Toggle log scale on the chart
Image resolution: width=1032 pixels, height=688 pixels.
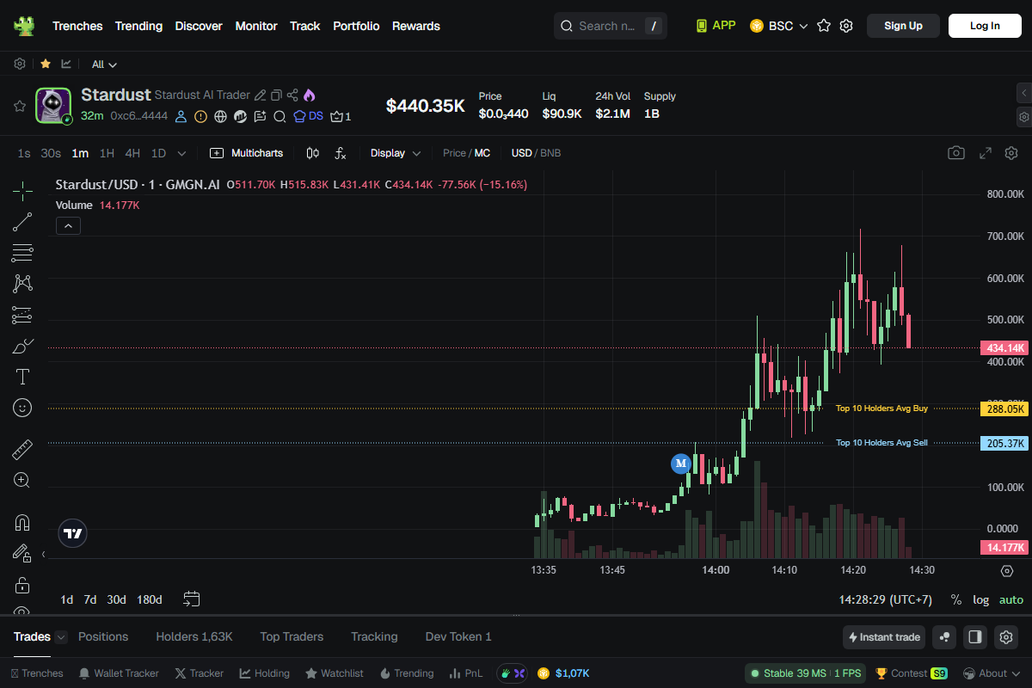coord(981,600)
